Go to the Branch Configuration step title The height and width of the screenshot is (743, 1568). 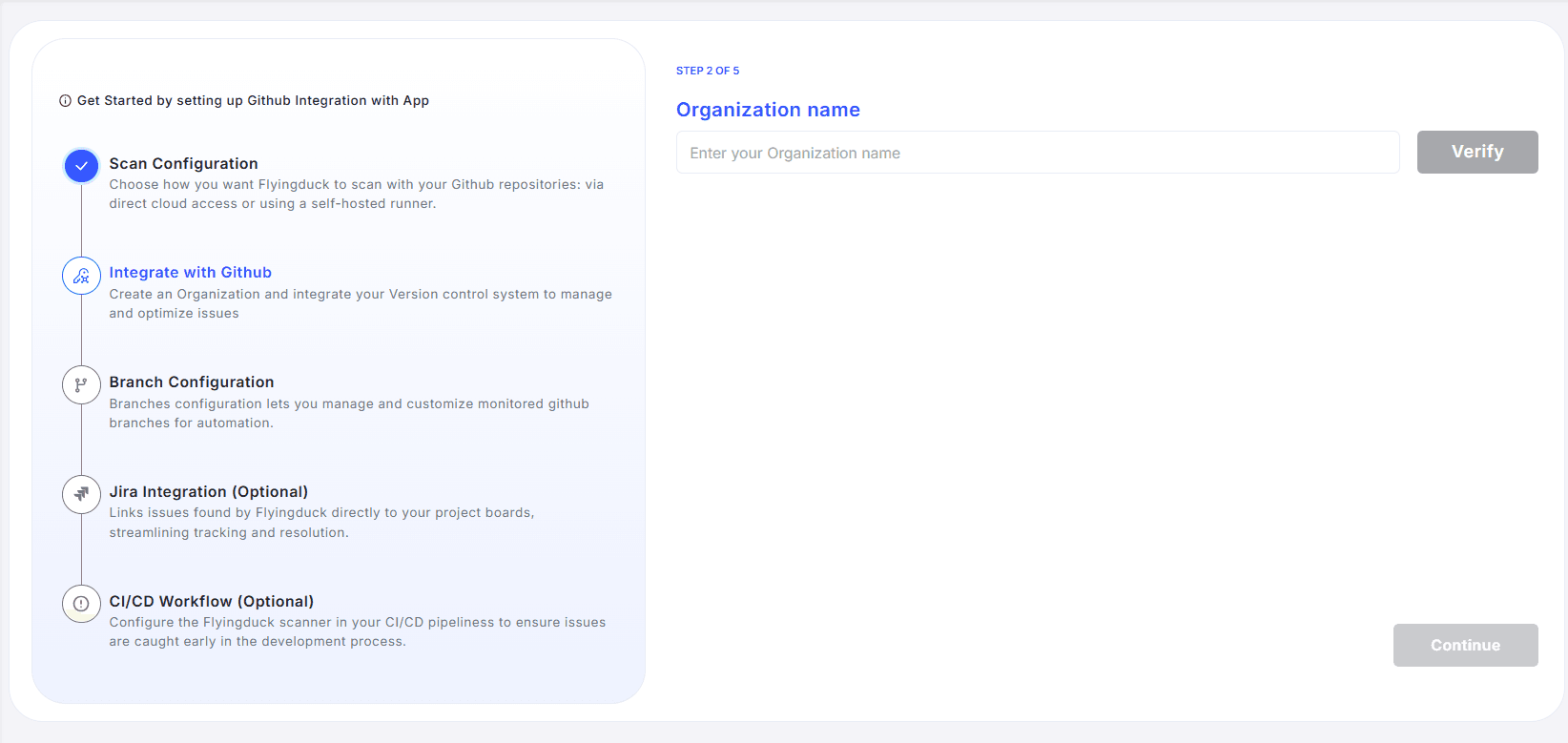coord(191,382)
